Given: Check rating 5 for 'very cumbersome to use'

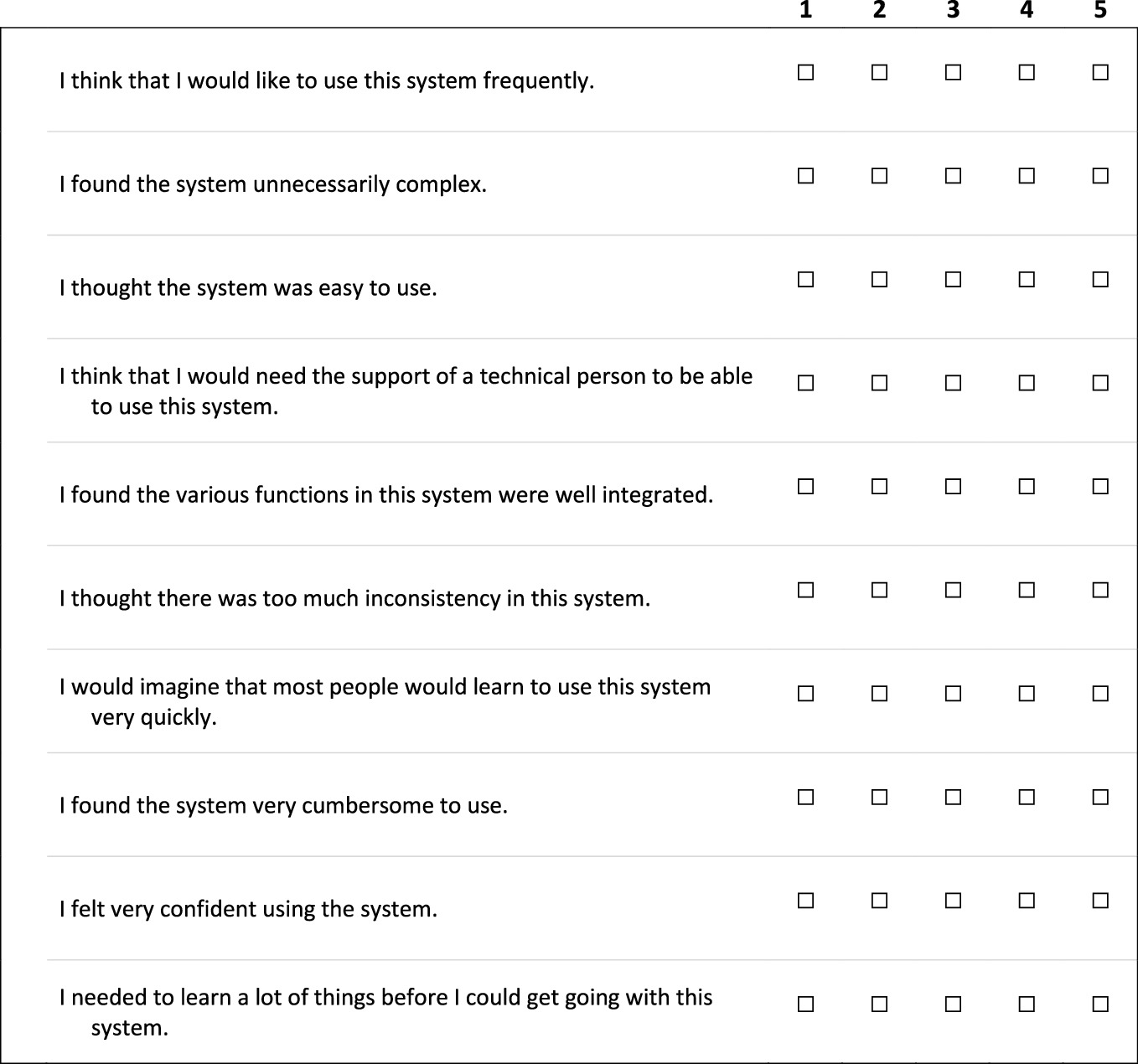Looking at the screenshot, I should coord(1100,797).
